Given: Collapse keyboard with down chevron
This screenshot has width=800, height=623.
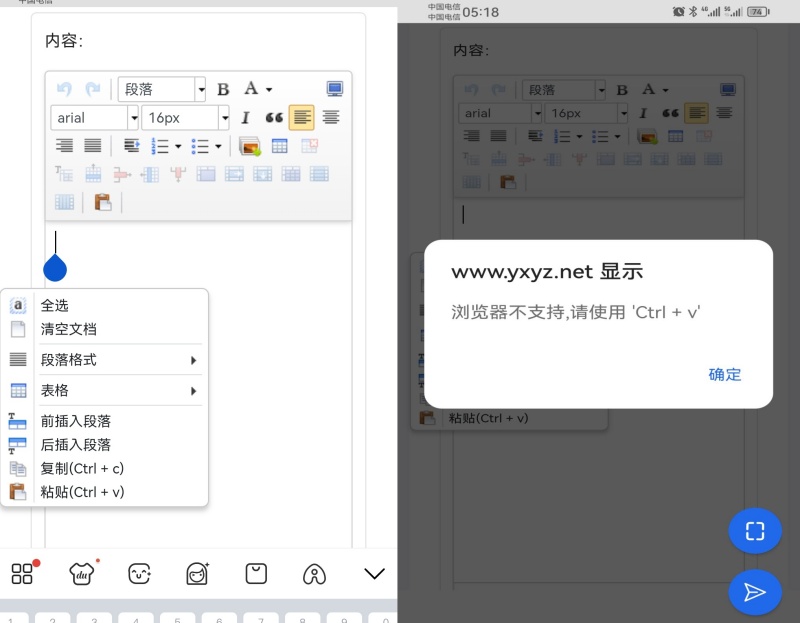Looking at the screenshot, I should pos(374,574).
